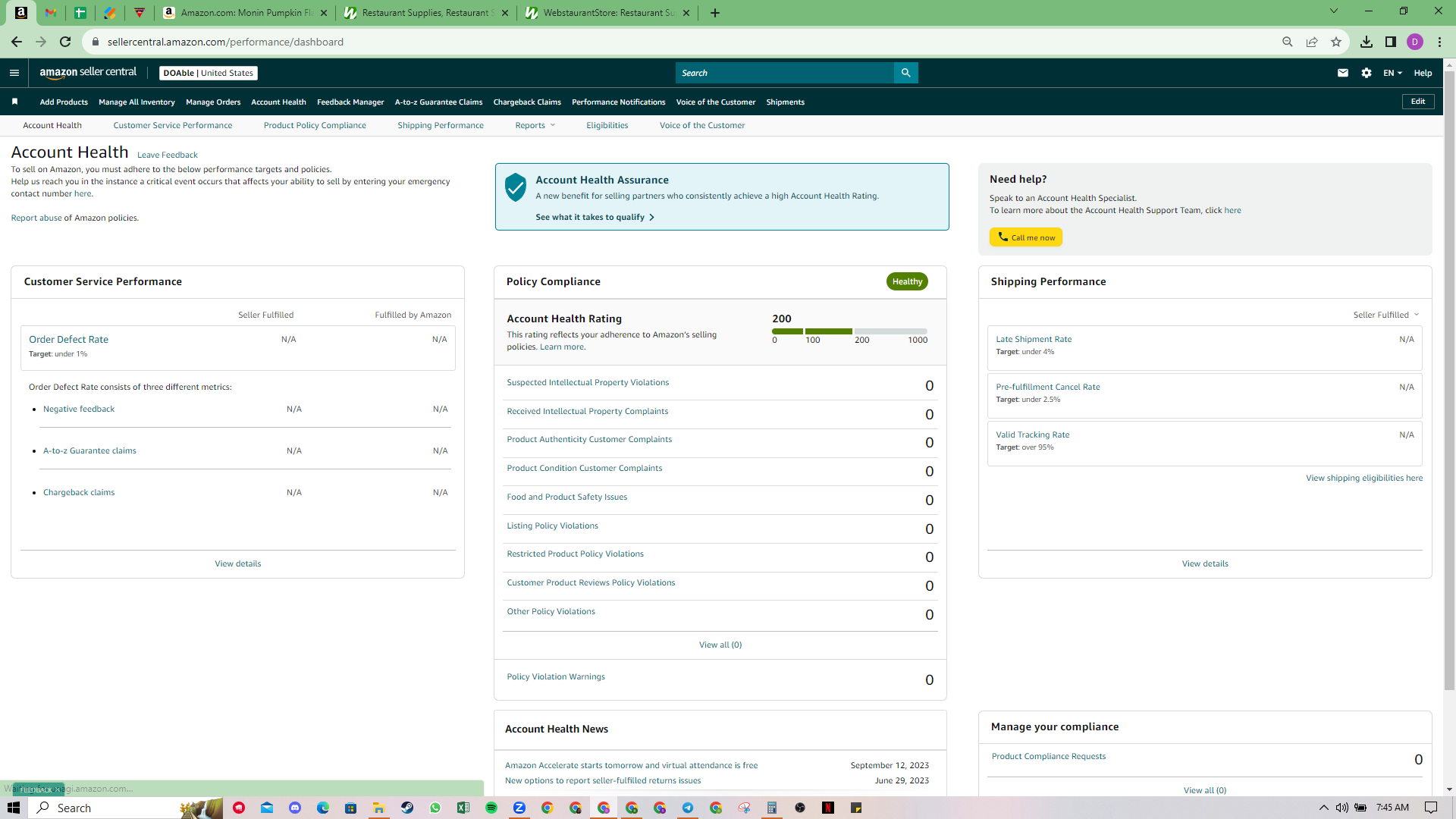
Task: Open the Windows notification center
Action: click(x=1431, y=808)
